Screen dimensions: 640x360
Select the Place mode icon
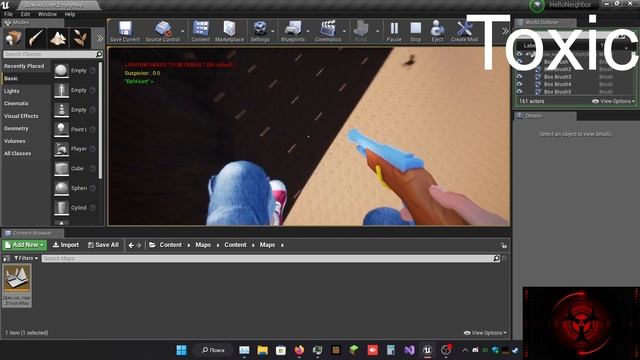click(13, 38)
